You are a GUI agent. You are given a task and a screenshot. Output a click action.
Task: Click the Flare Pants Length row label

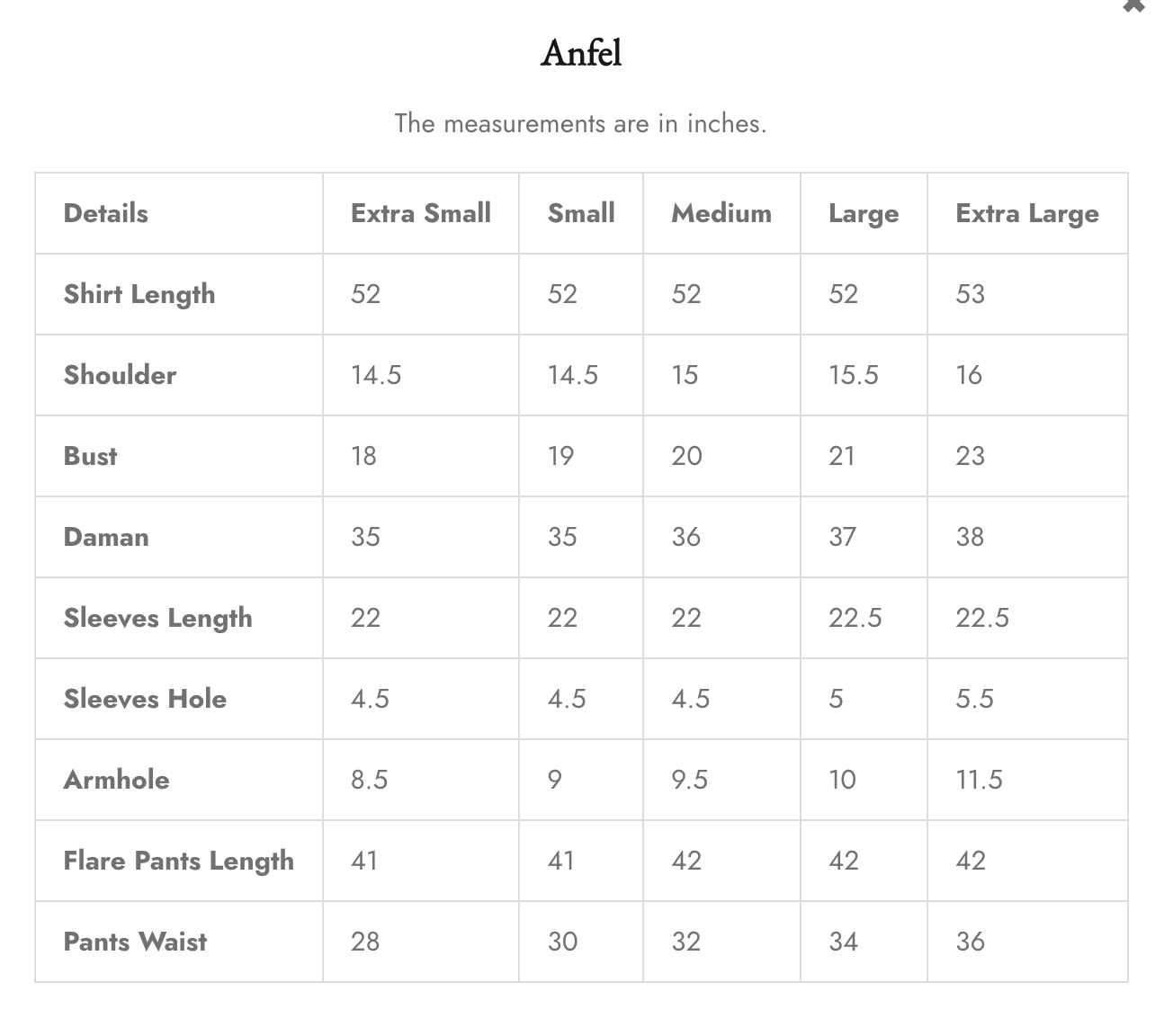179,862
